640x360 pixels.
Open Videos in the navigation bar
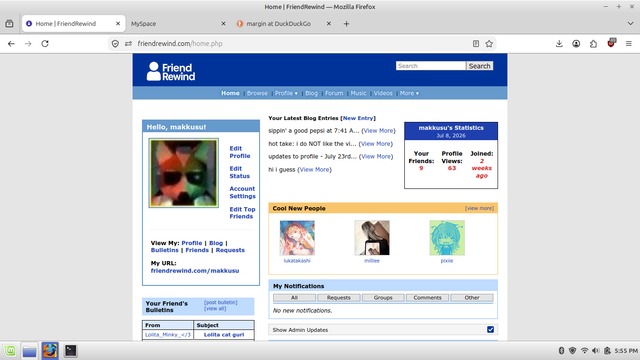[x=383, y=93]
